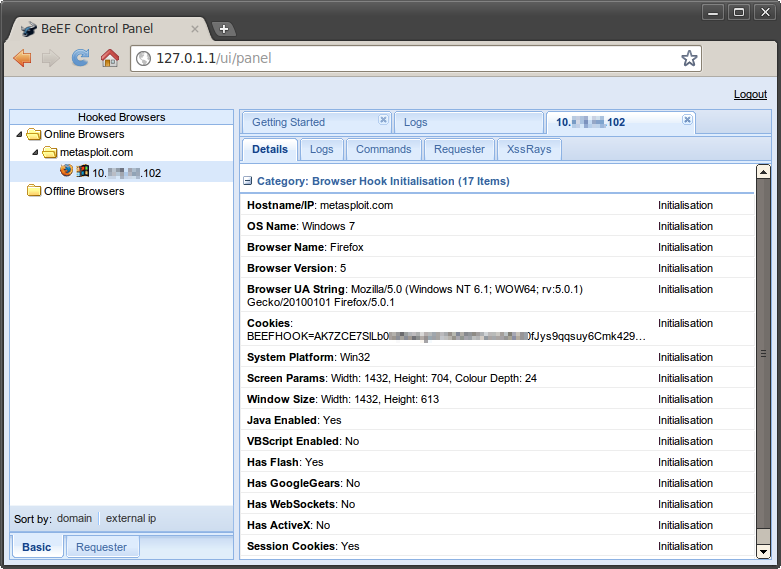The image size is (781, 569).
Task: Select the Has ActiveX: No row
Action: (x=497, y=524)
